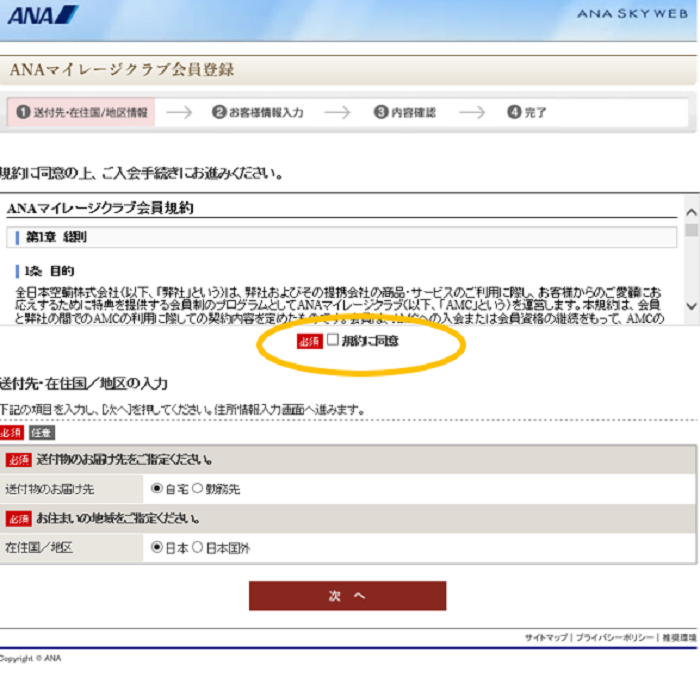Click step 1 送付先・在住国/地区情報

pos(81,112)
